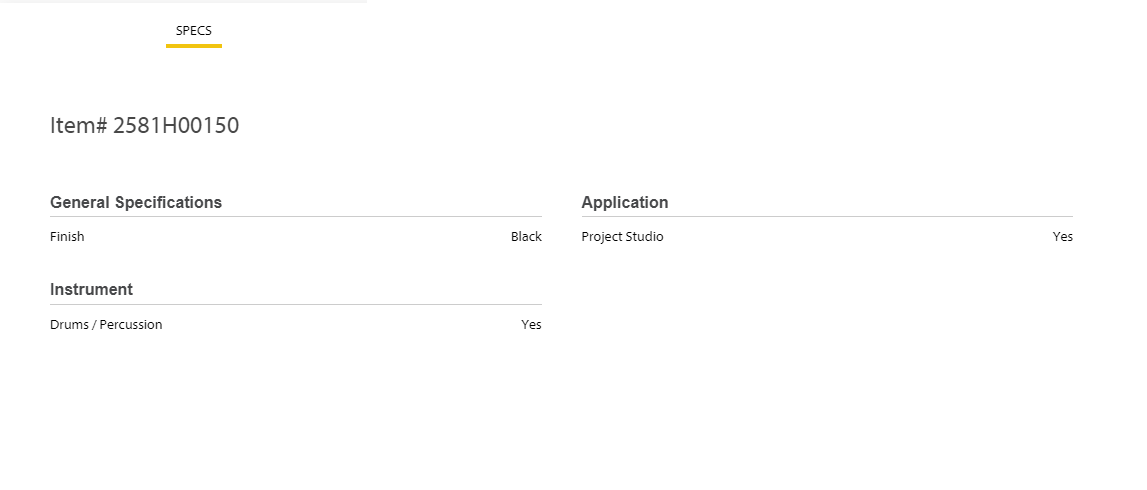Click the word Specifications in heading

click(x=168, y=202)
